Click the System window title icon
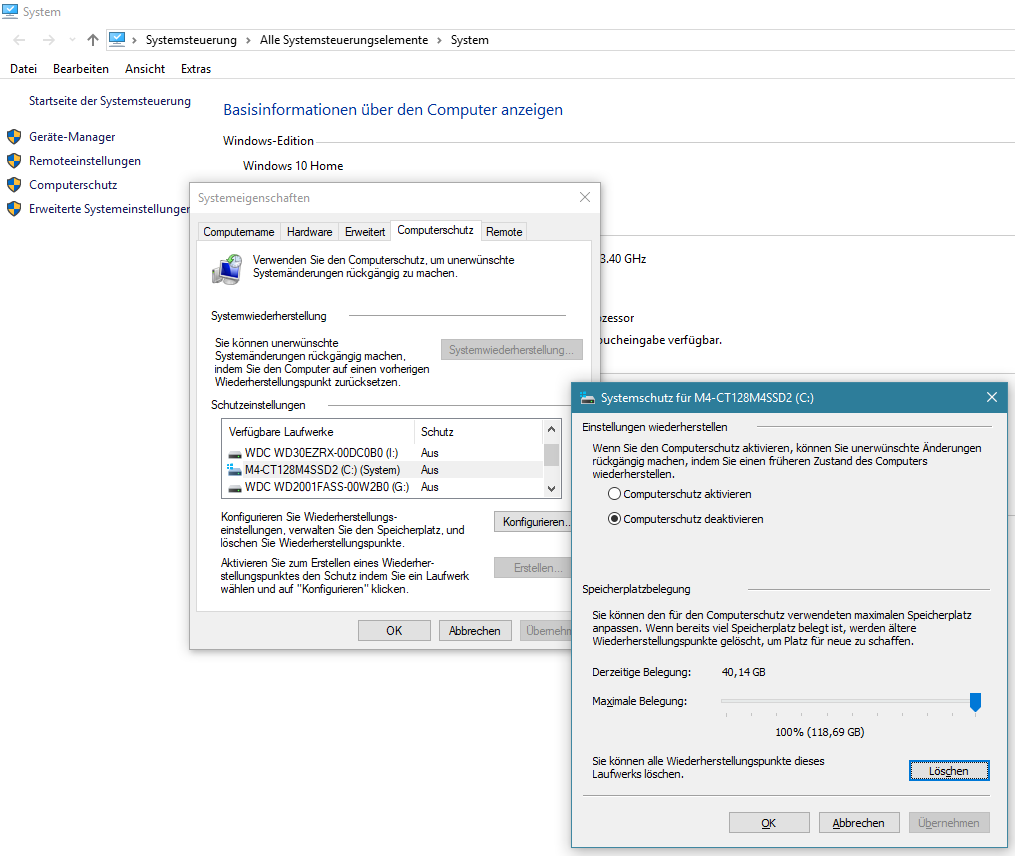Screen dimensions: 1015x856 (10, 12)
